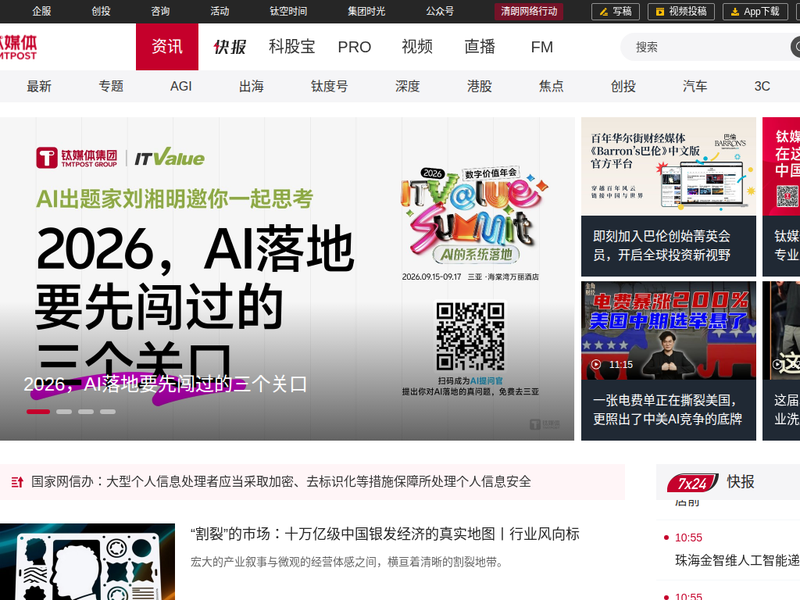The image size is (800, 600).
Task: Click the TMTPOST logo
Action: click(x=18, y=47)
